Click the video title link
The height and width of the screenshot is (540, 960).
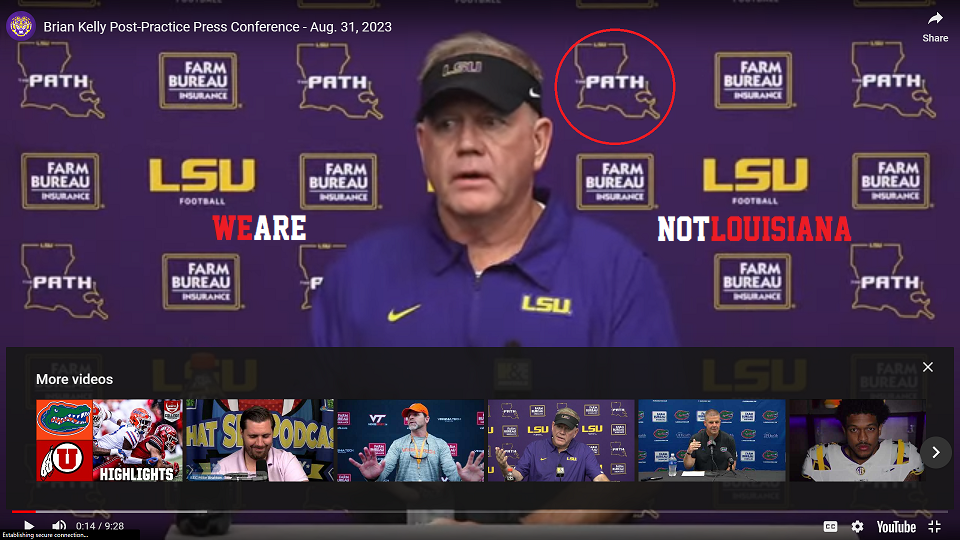[x=217, y=27]
